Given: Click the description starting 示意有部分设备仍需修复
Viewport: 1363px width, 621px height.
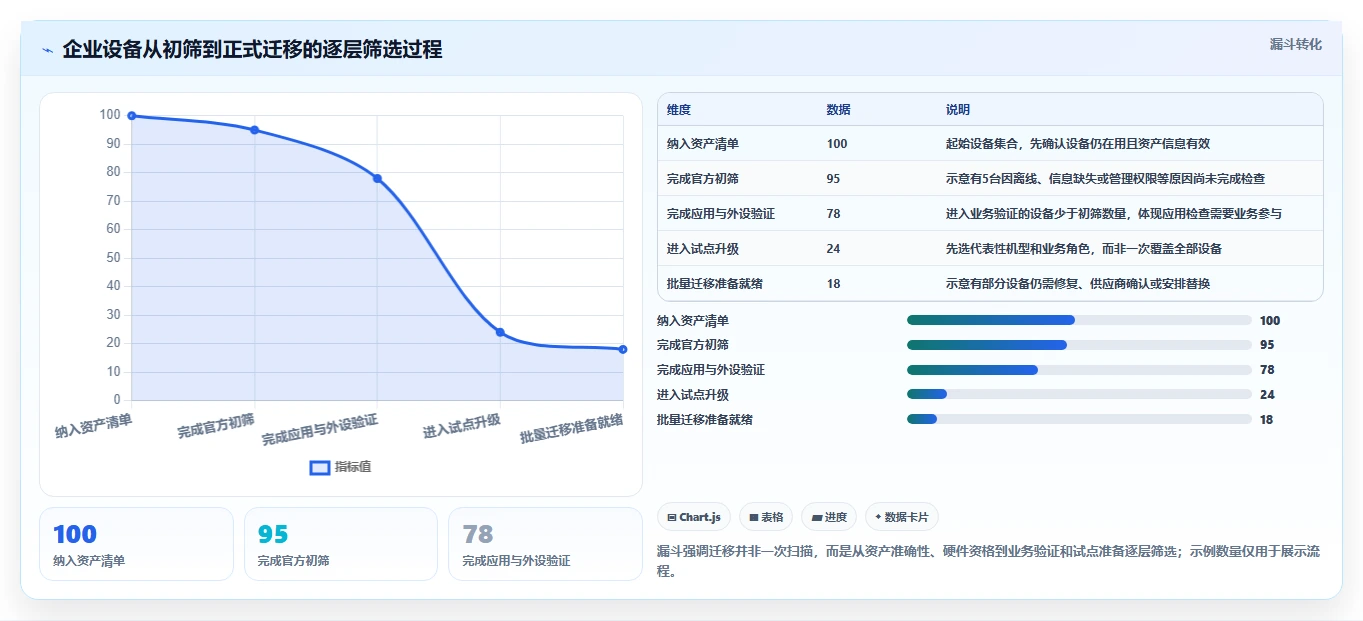Looking at the screenshot, I should [1078, 284].
